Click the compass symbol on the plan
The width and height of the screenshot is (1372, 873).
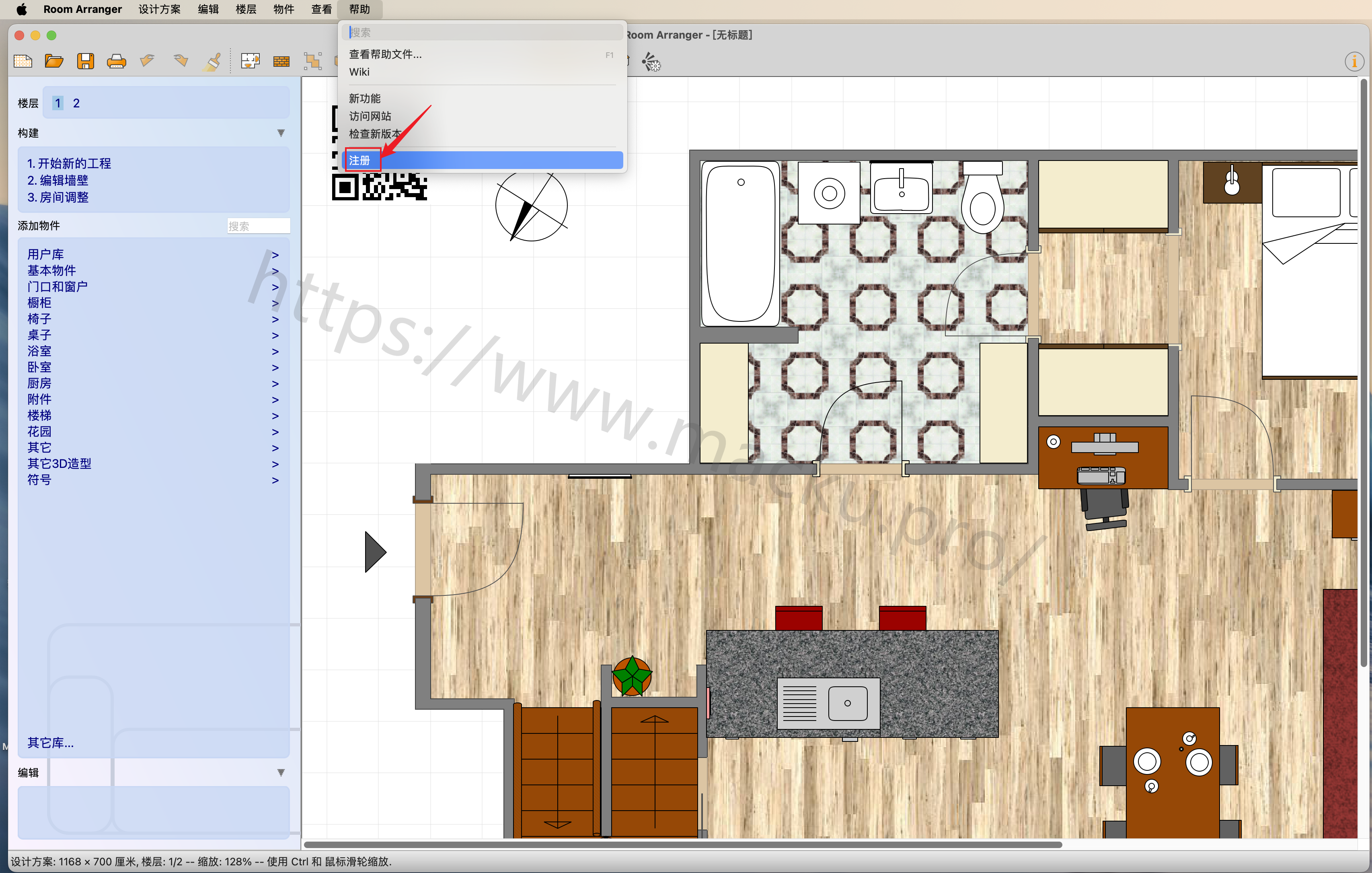(532, 205)
